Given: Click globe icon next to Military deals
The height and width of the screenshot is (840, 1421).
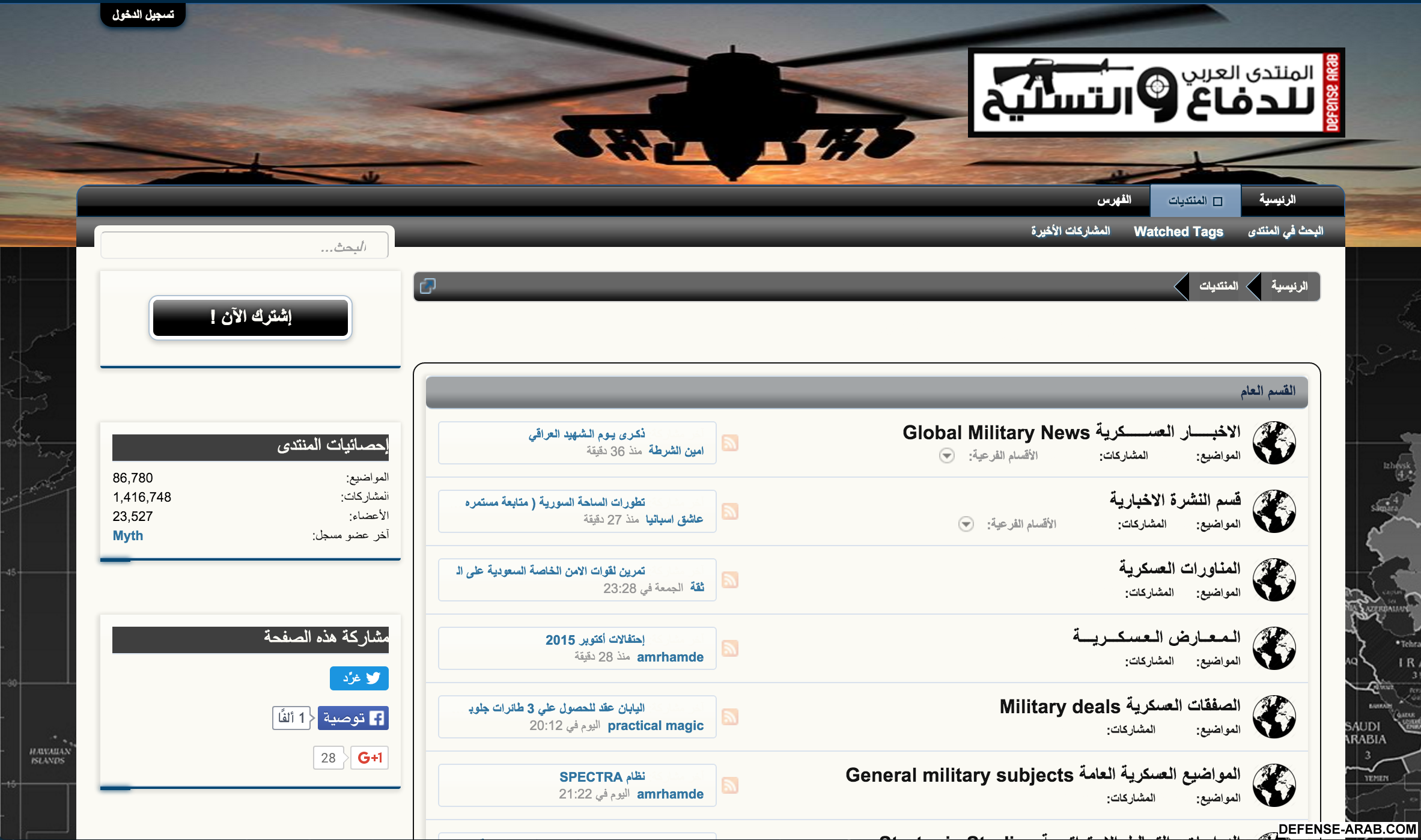Looking at the screenshot, I should (1274, 717).
